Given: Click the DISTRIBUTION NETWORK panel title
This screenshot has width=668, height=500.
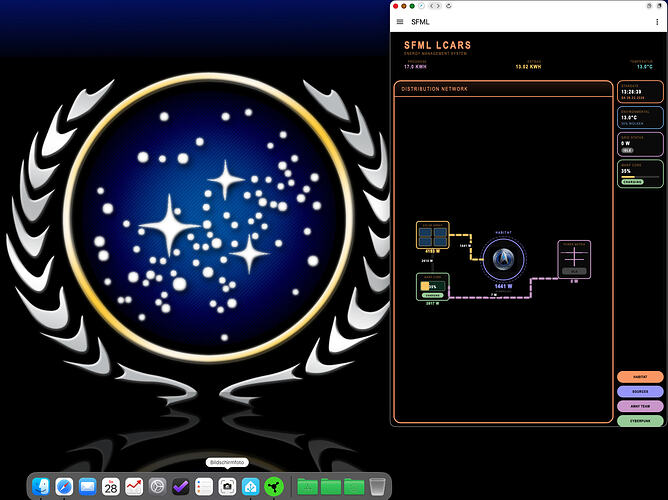Looking at the screenshot, I should [434, 89].
